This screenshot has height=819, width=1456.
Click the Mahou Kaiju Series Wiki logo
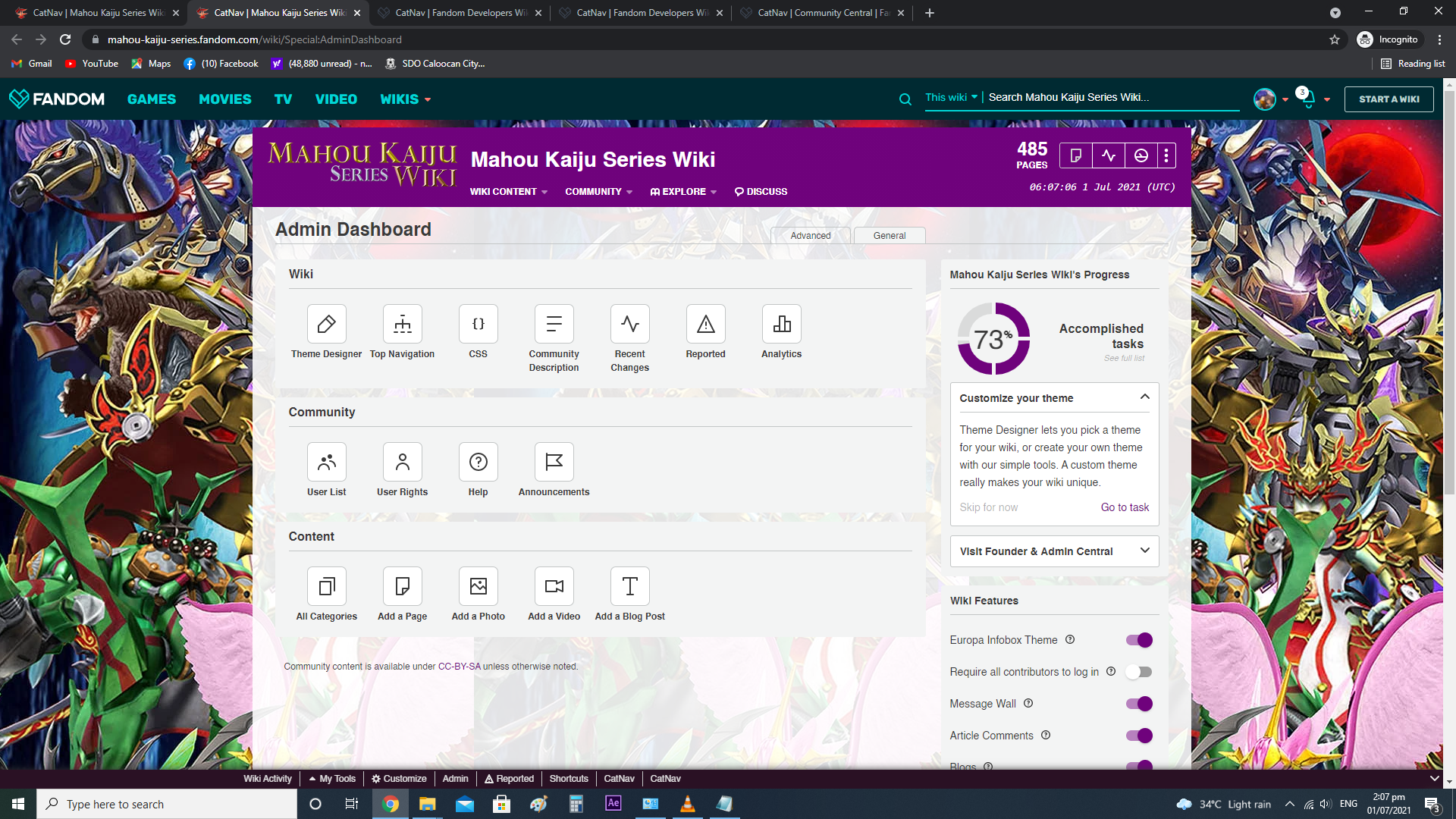pos(362,164)
